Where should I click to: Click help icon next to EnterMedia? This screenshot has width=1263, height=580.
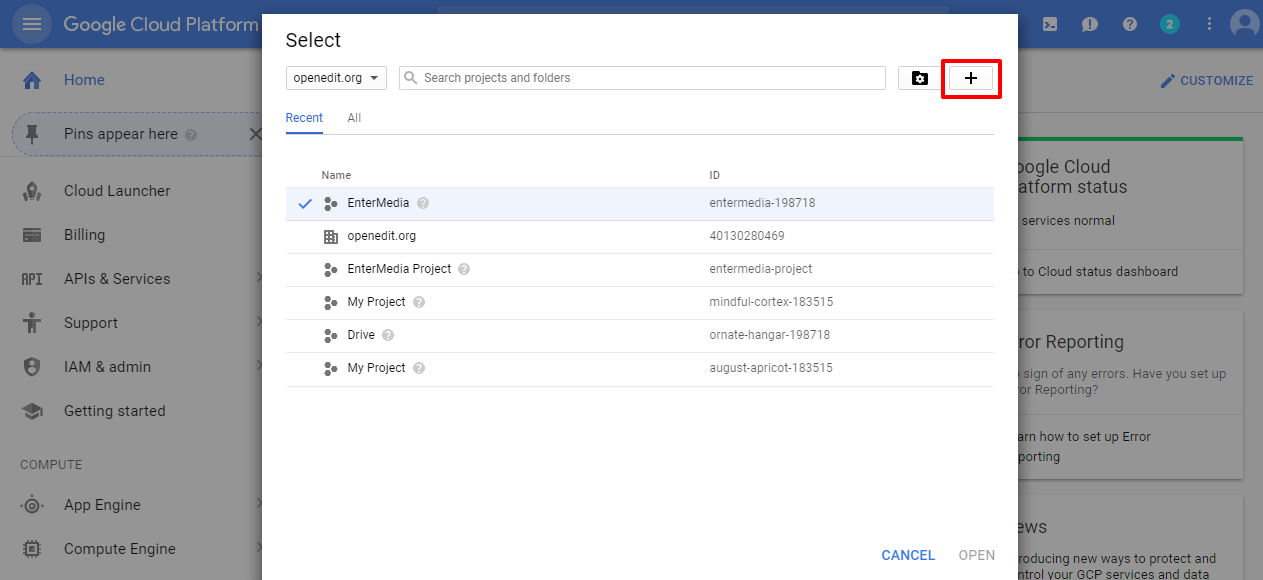click(423, 203)
